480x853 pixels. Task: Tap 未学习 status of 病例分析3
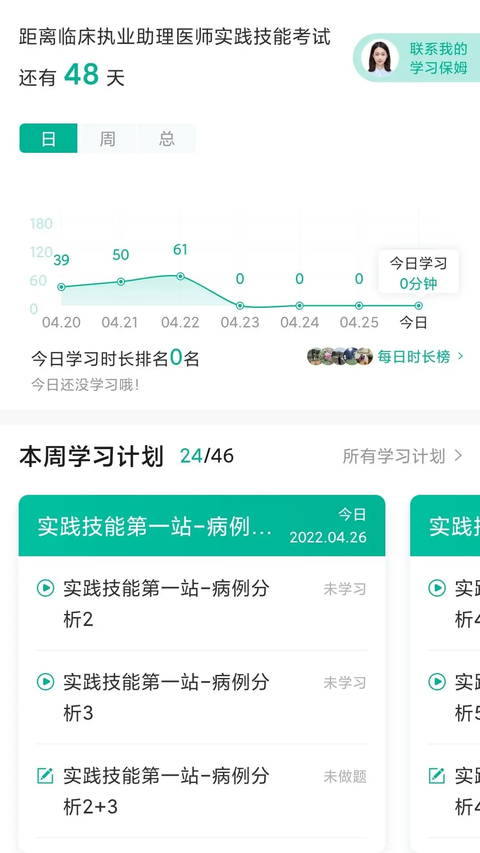tap(345, 683)
